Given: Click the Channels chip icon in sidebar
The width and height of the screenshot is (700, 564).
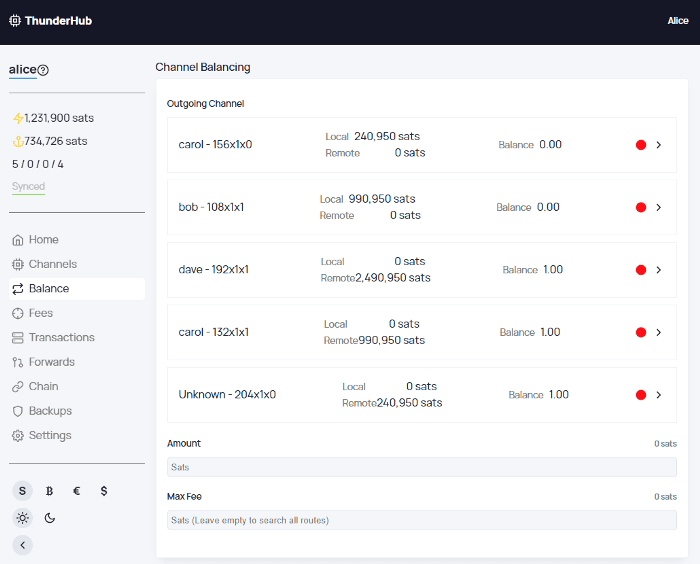Looking at the screenshot, I should [18, 264].
